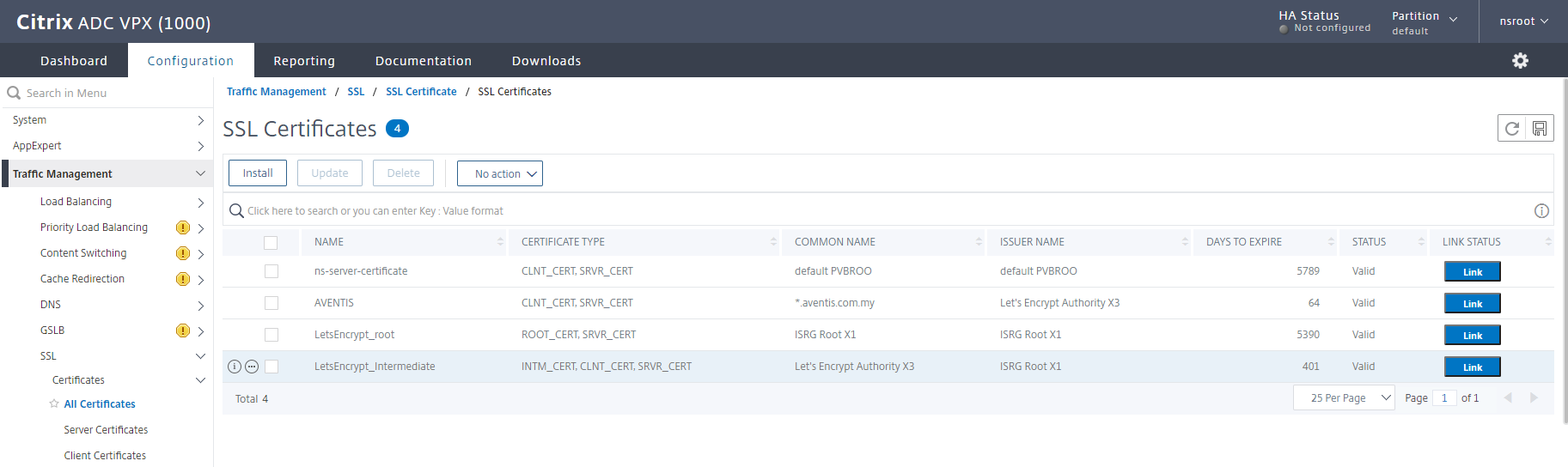Follow the SSL Certificate breadcrumb link

[x=421, y=92]
